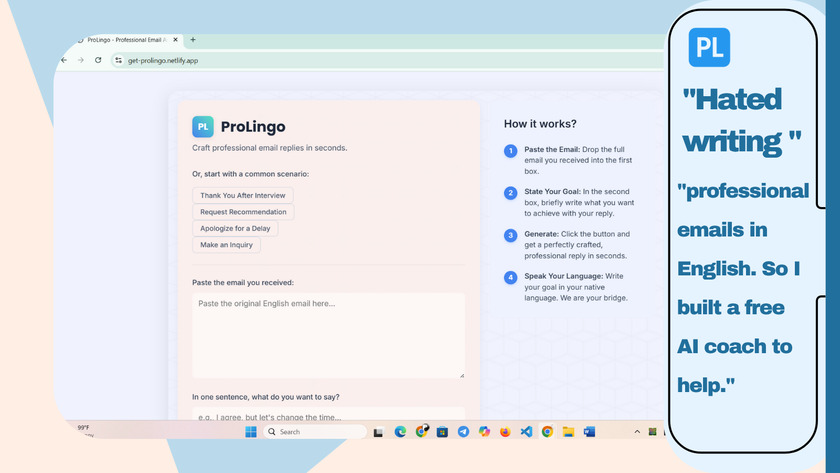Close the ProLingo browser tab
Image resolution: width=840 pixels, height=473 pixels.
pos(175,40)
